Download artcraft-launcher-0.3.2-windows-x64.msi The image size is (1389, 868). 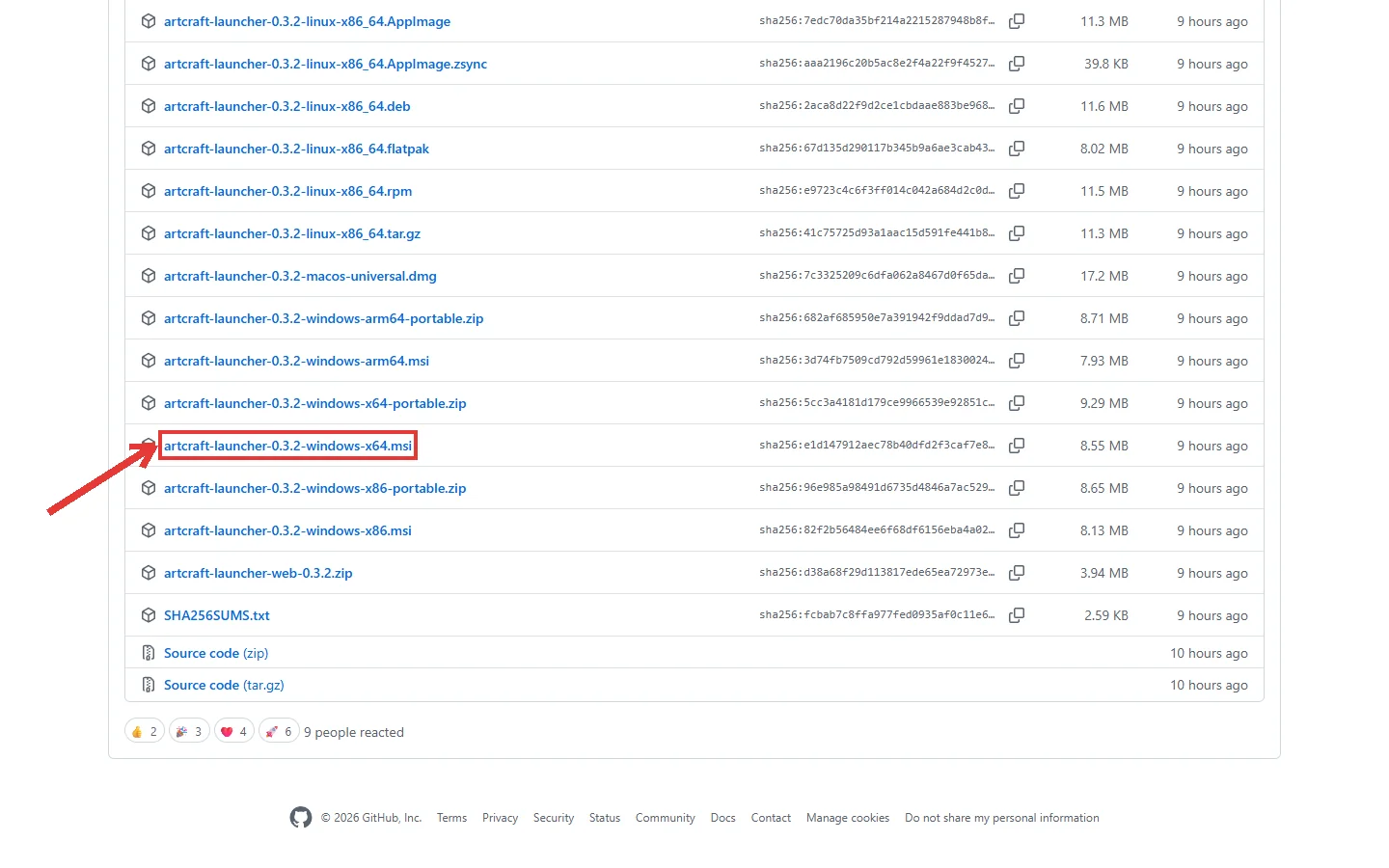point(287,446)
